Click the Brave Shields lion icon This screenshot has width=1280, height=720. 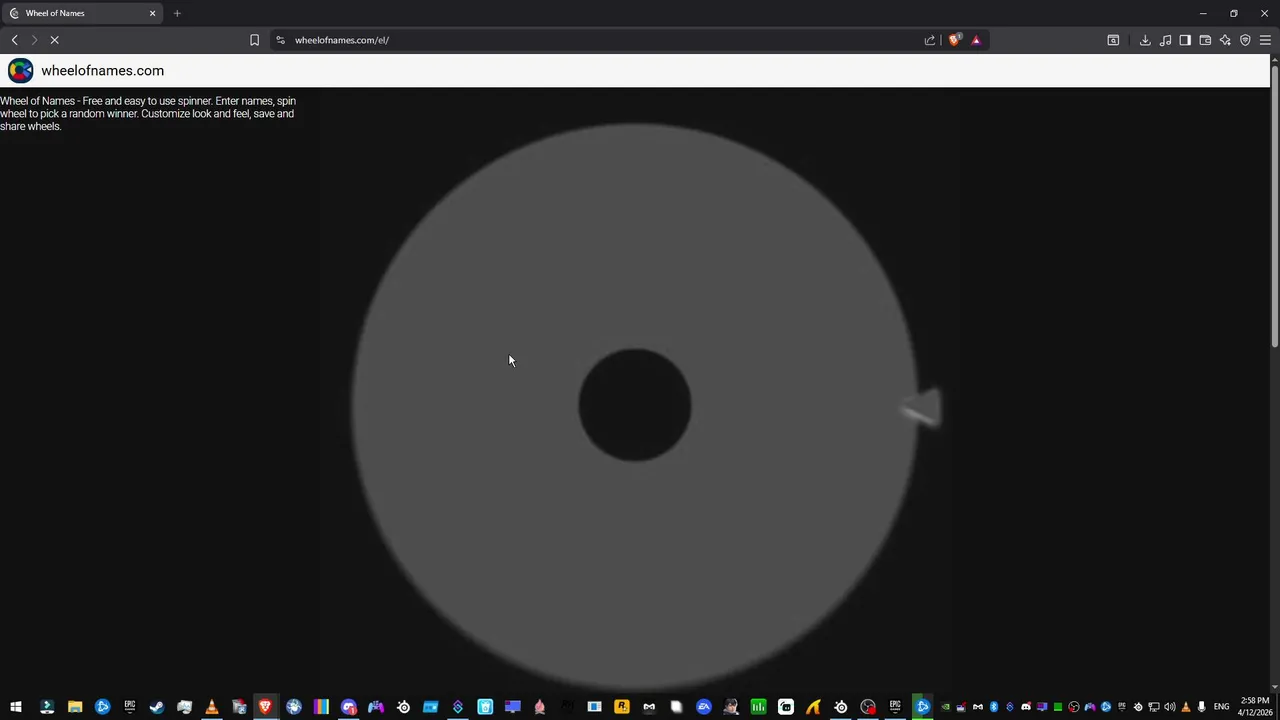tap(954, 40)
